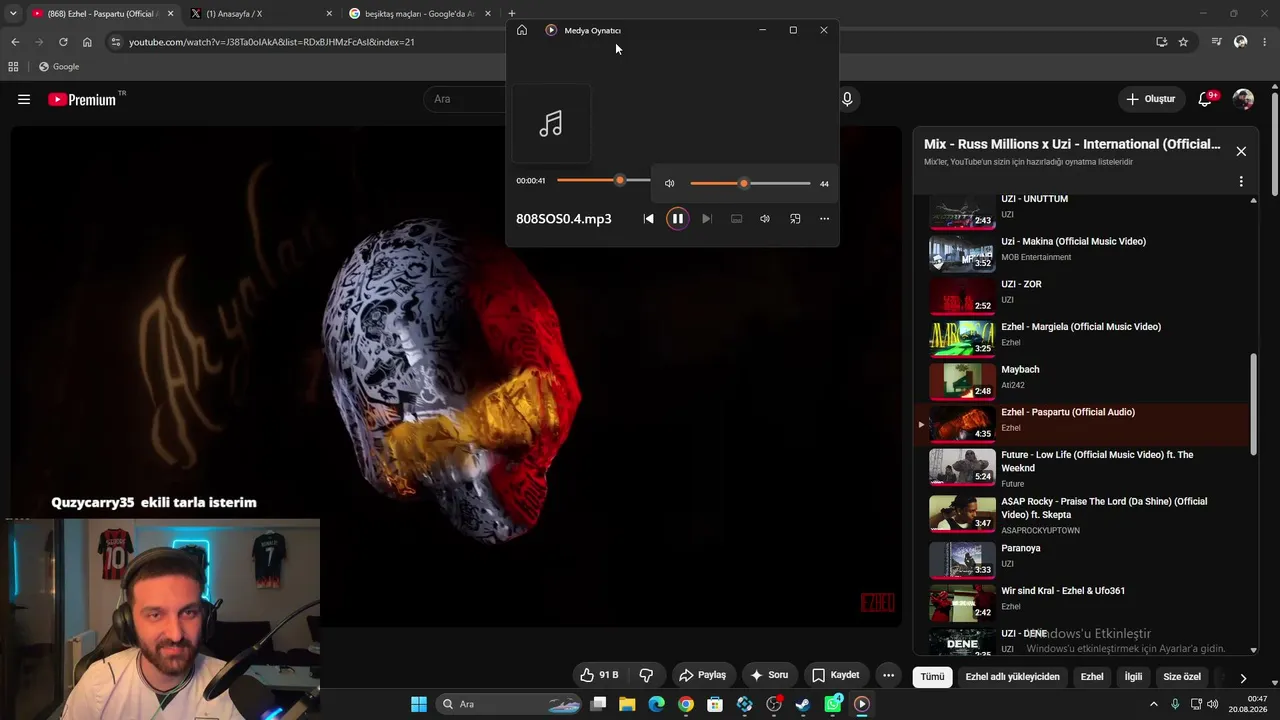This screenshot has width=1280, height=720.
Task: Click the music note album art
Action: pyautogui.click(x=551, y=123)
